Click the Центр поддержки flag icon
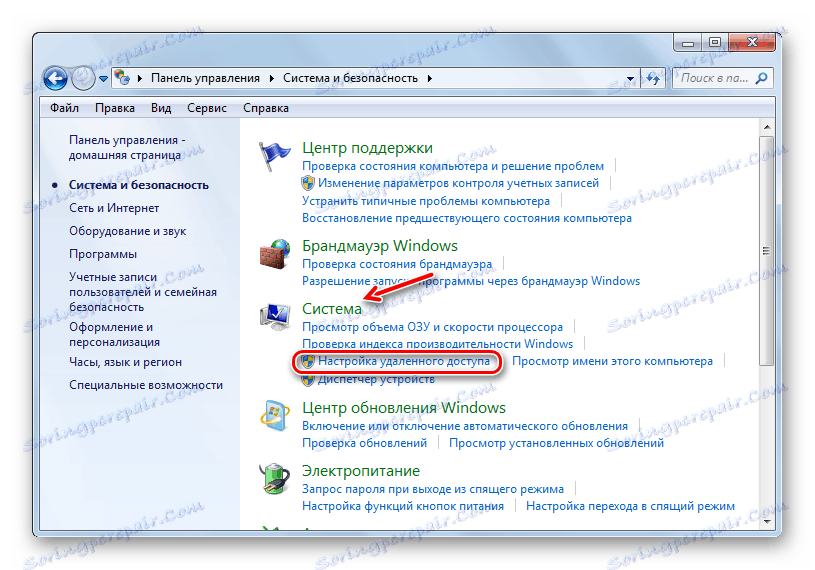Image resolution: width=815 pixels, height=570 pixels. pos(274,156)
